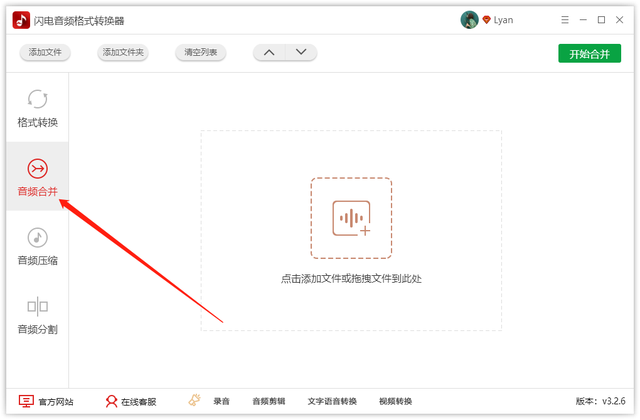Switch to the 音频压缩 tab label
The width and height of the screenshot is (640, 420).
pos(38,260)
